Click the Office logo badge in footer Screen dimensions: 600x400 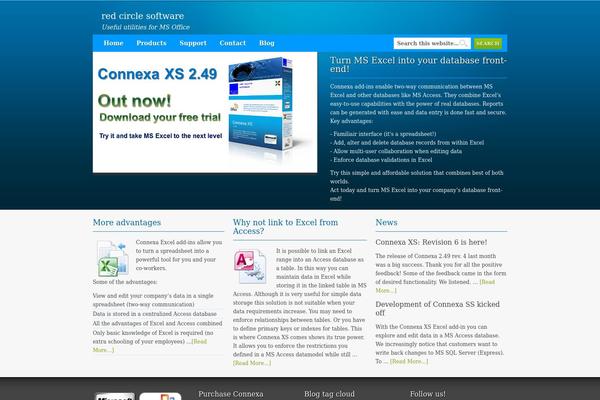(x=160, y=396)
